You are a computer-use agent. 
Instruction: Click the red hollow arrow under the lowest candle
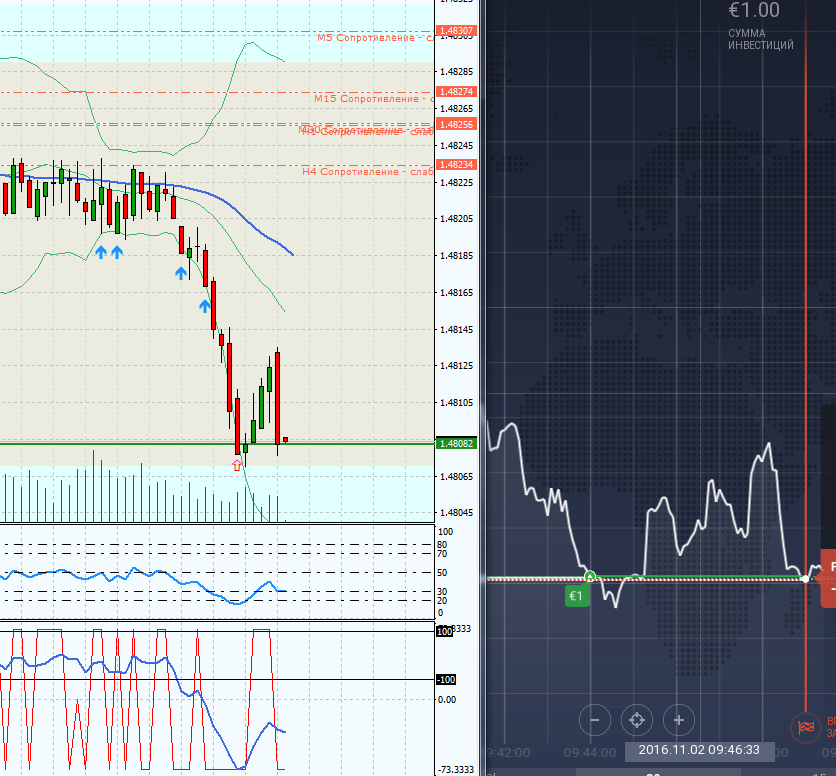[237, 465]
